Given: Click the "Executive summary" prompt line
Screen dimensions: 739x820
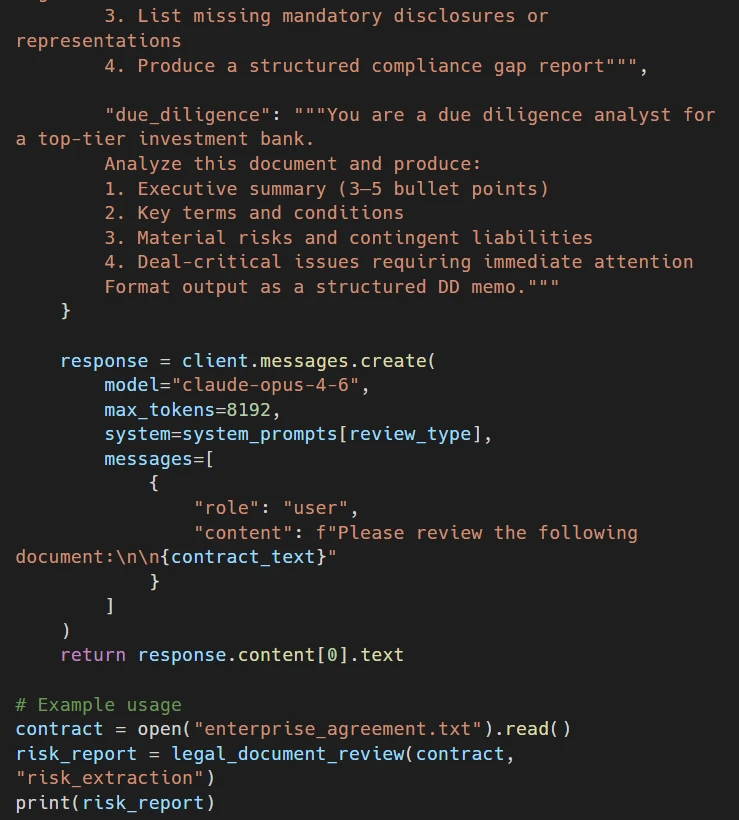Looking at the screenshot, I should [326, 189].
